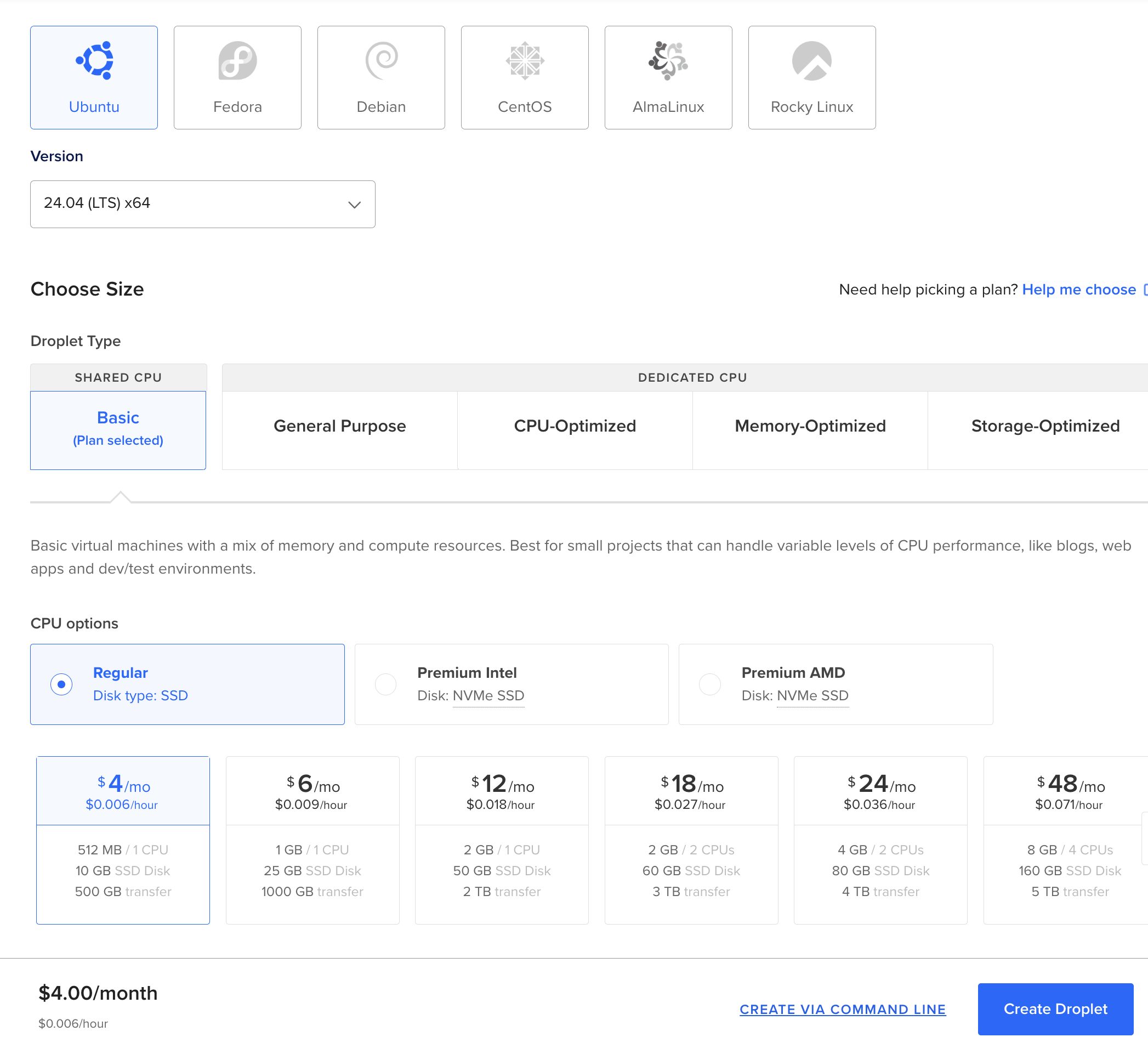
Task: Switch to the Storage-Optimized dedicated CPU tab
Action: (x=1044, y=426)
